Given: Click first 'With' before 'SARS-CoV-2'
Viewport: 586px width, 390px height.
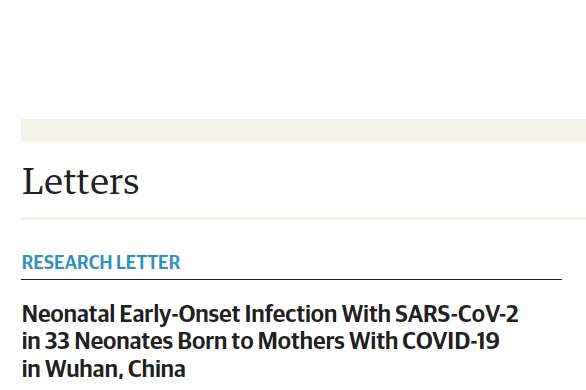Looking at the screenshot, I should coord(366,314).
